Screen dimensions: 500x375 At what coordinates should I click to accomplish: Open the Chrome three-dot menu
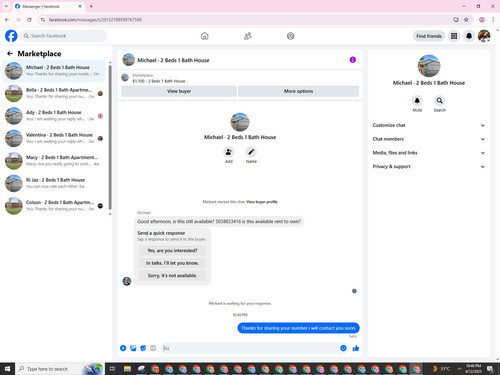(x=493, y=20)
